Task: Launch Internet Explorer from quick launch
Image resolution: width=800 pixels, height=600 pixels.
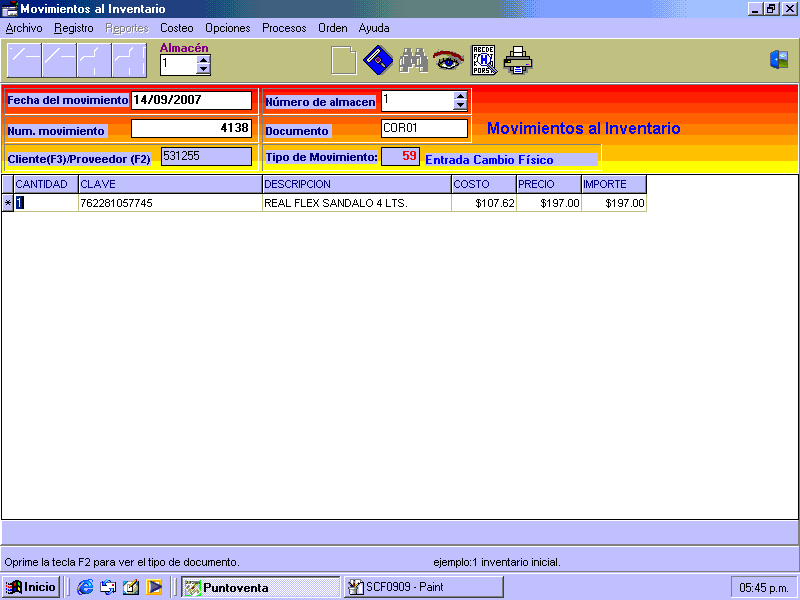Action: click(85, 587)
